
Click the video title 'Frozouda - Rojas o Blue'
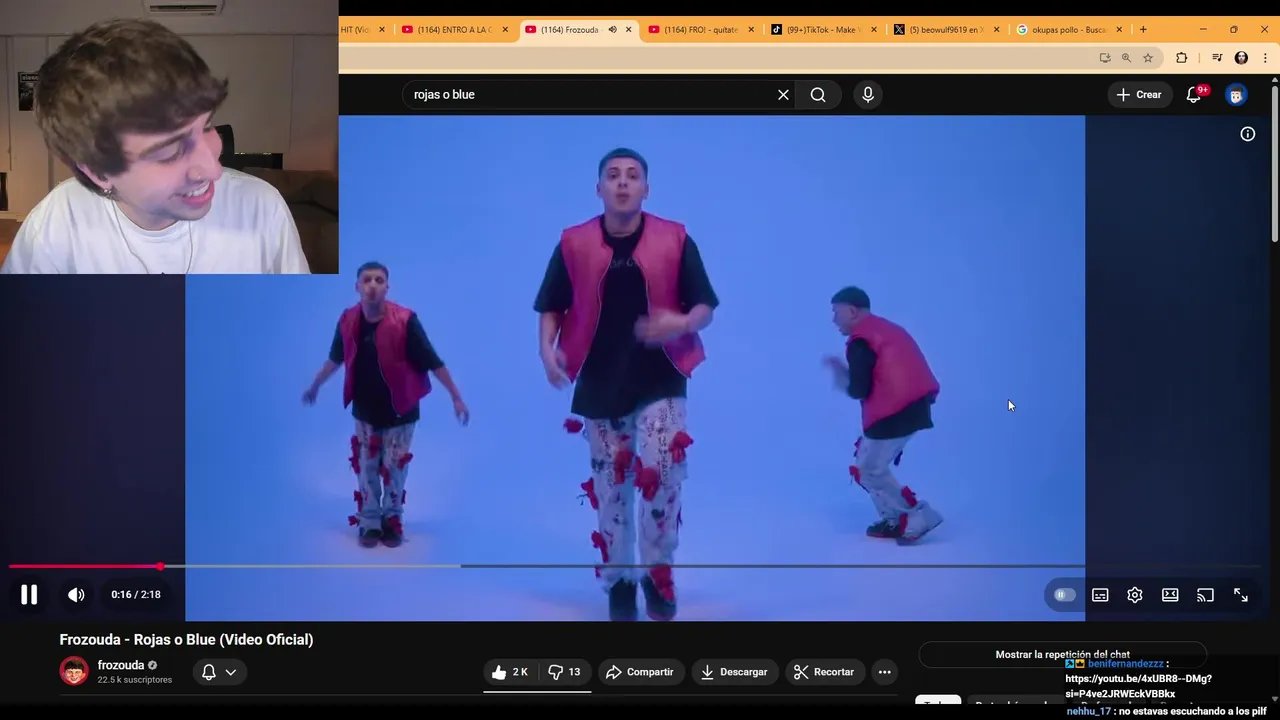[186, 640]
